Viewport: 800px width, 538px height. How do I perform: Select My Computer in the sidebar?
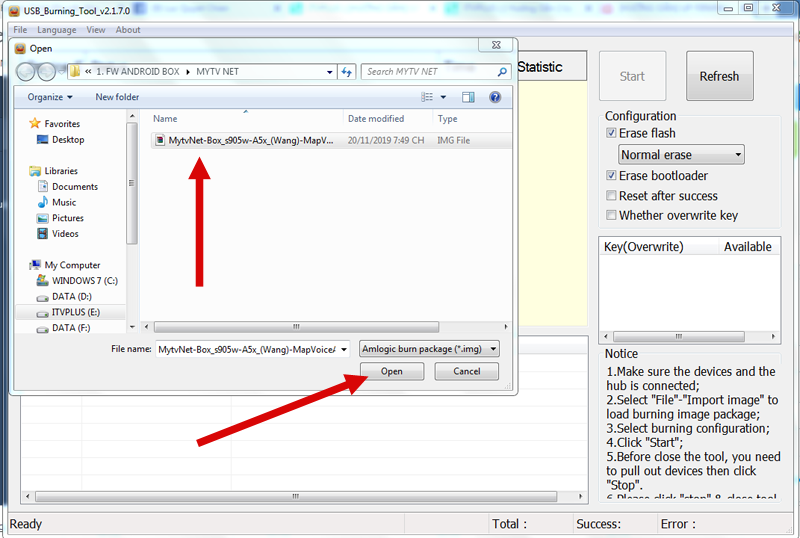click(72, 265)
